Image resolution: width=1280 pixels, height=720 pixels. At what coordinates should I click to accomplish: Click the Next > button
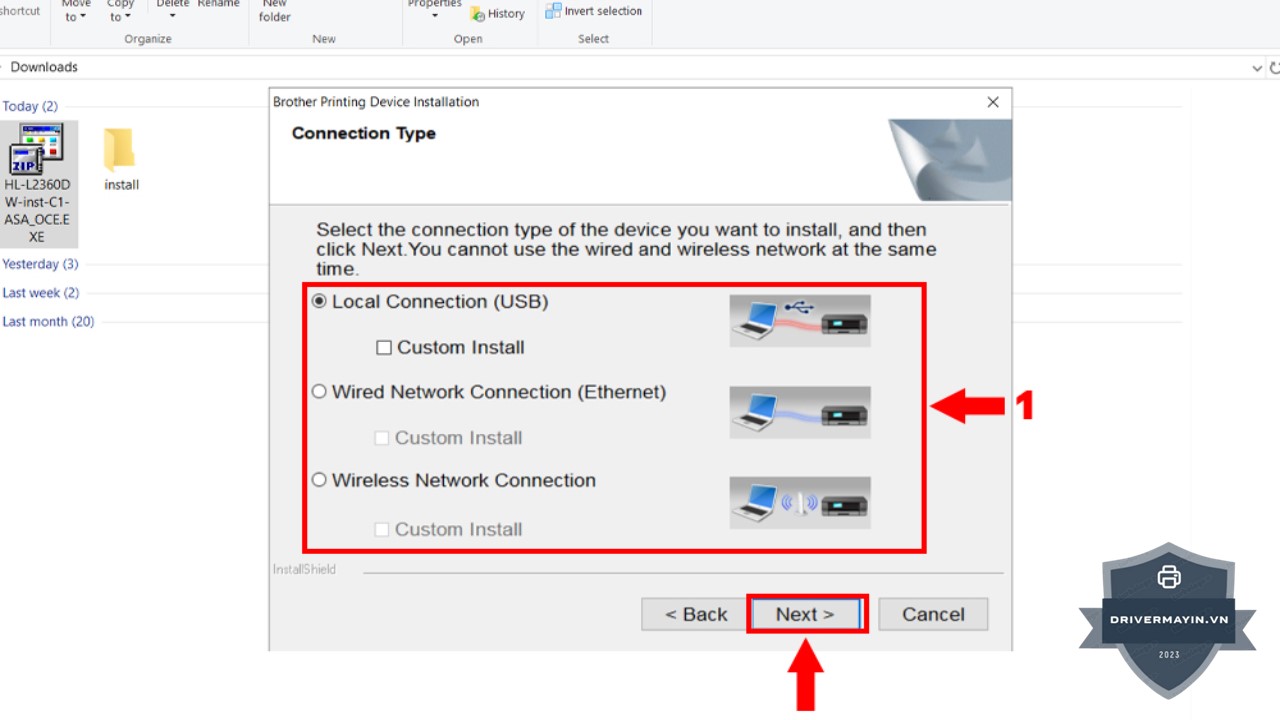click(x=805, y=614)
